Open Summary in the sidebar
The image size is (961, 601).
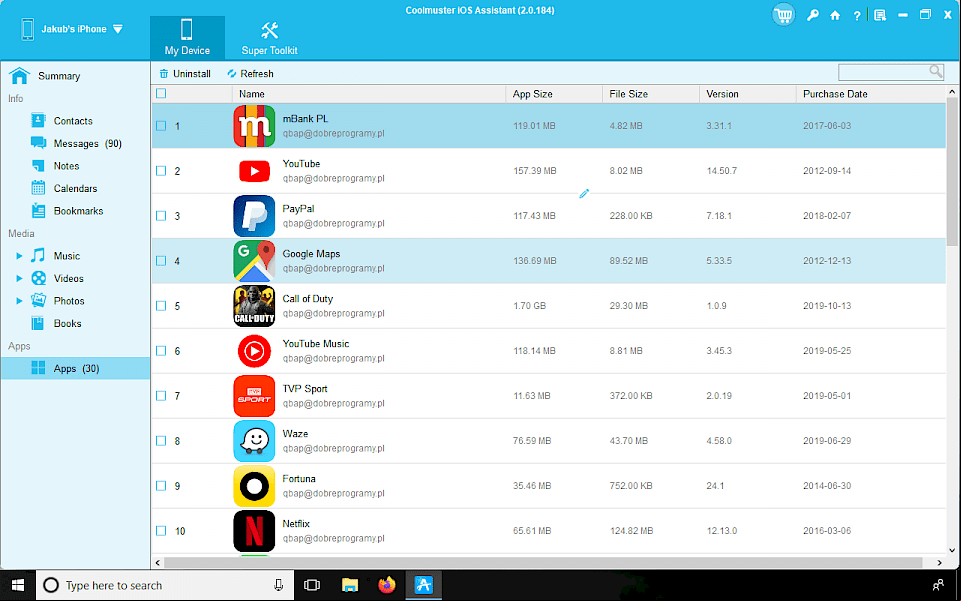[58, 76]
